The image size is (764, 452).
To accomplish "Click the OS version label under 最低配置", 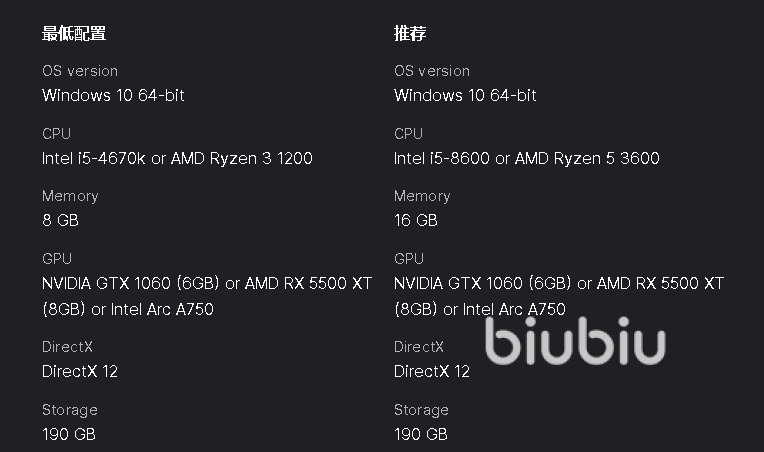I will 80,71.
